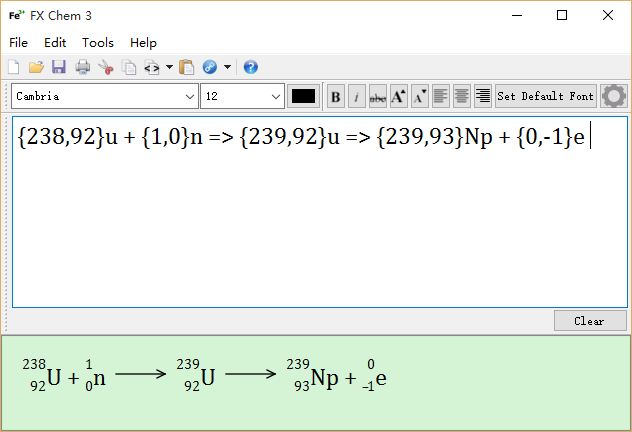632x432 pixels.
Task: Open settings with the gear icon
Action: [x=614, y=96]
